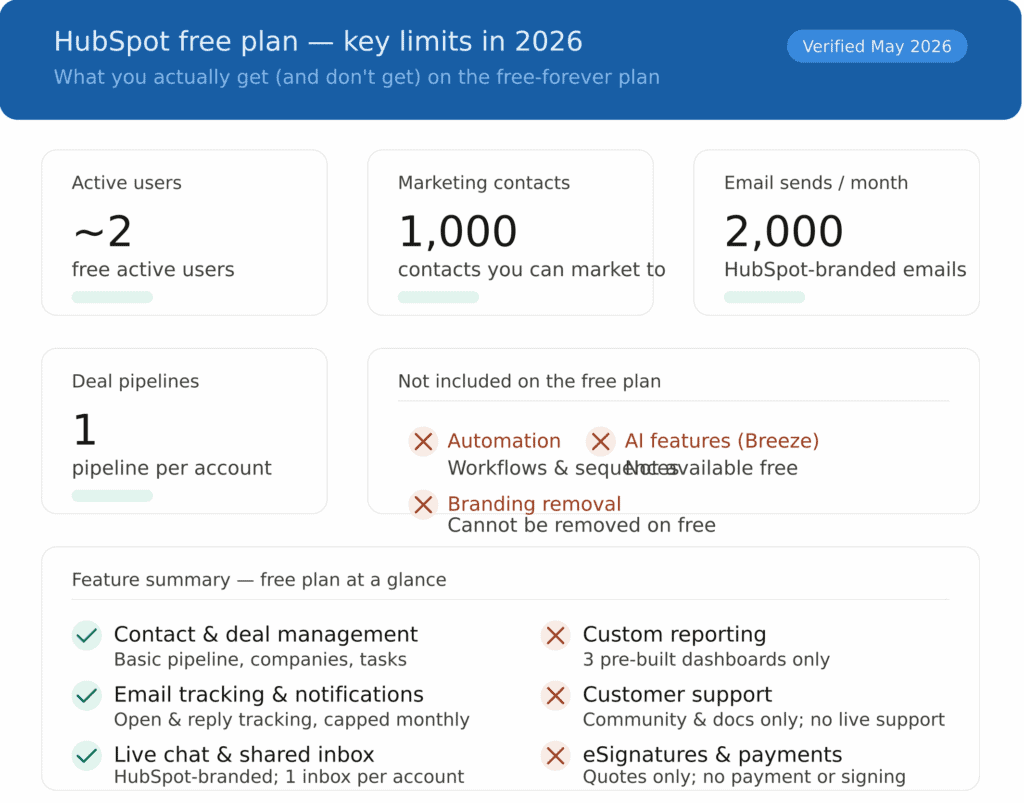This screenshot has height=803, width=1024.
Task: Click the HubSpot-branded emails caption
Action: tap(845, 269)
